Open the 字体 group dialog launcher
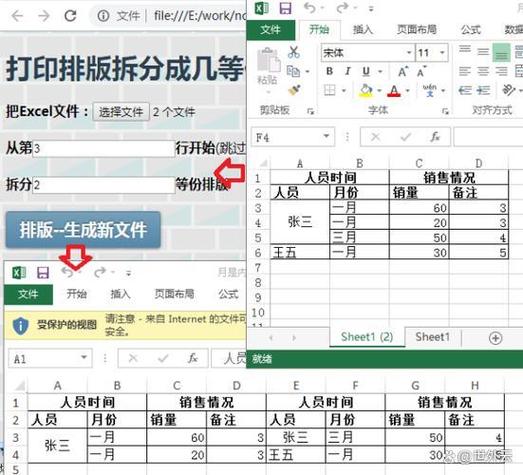This screenshot has width=523, height=475. 445,111
